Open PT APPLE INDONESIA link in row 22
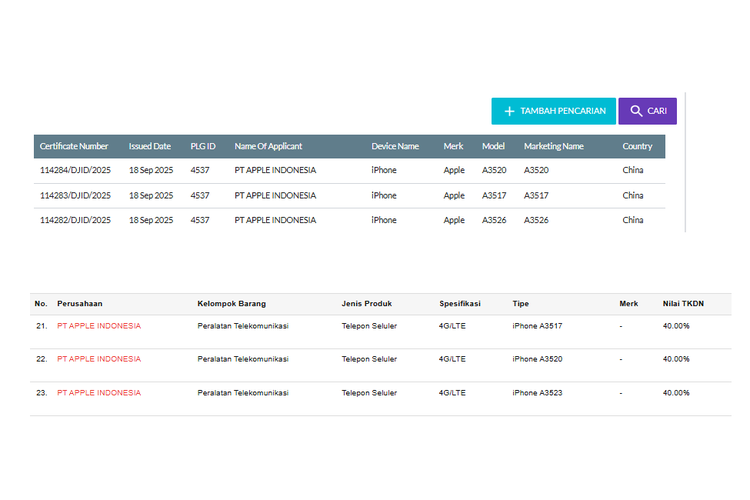Screen dimensions: 750x500 coord(99,359)
